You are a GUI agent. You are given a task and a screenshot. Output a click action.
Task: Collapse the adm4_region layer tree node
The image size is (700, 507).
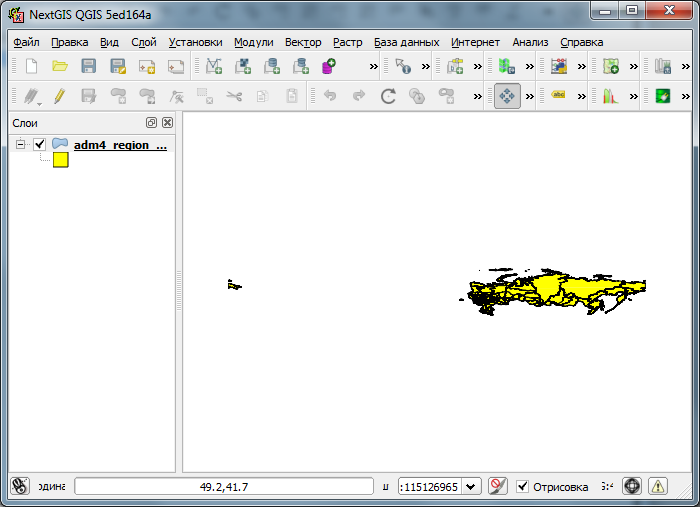20,145
